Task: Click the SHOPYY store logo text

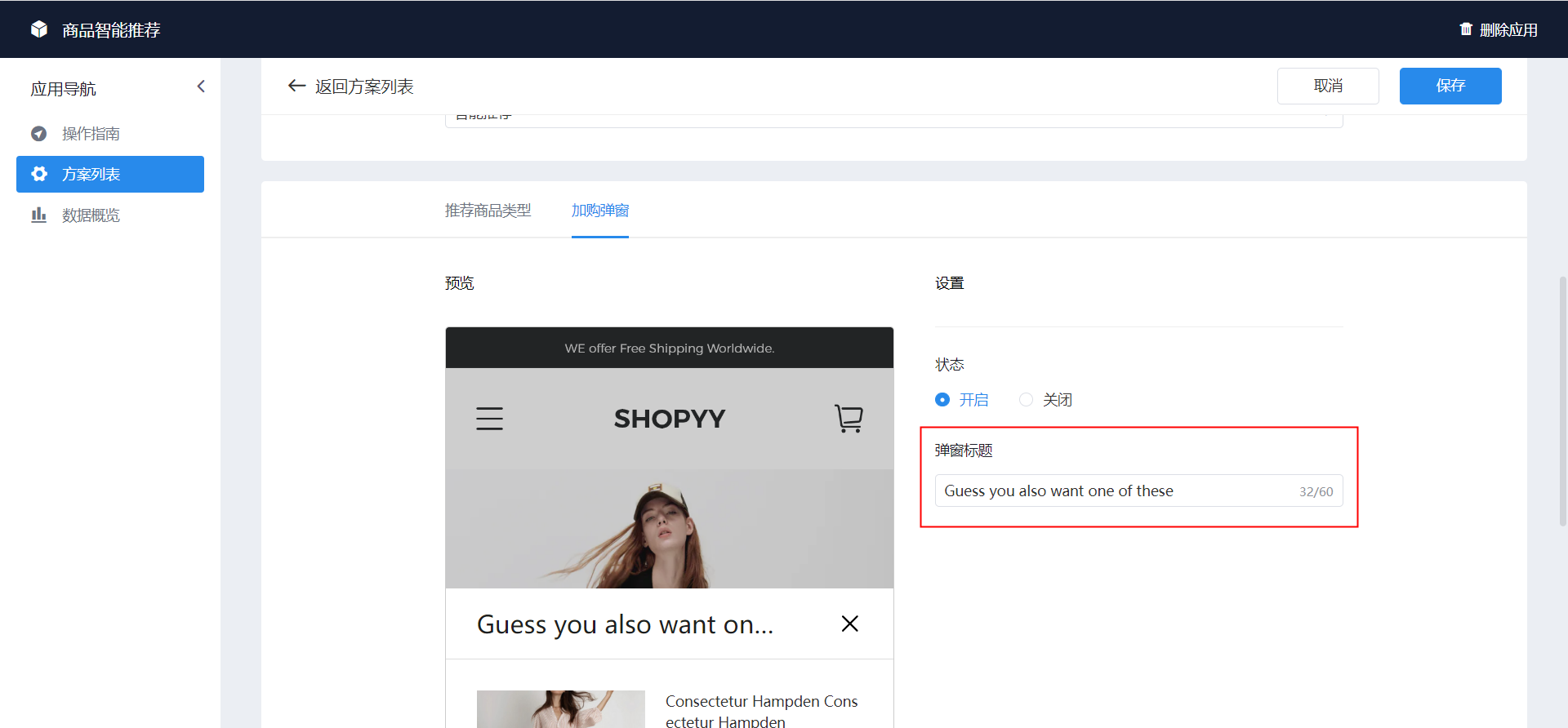Action: coord(670,419)
